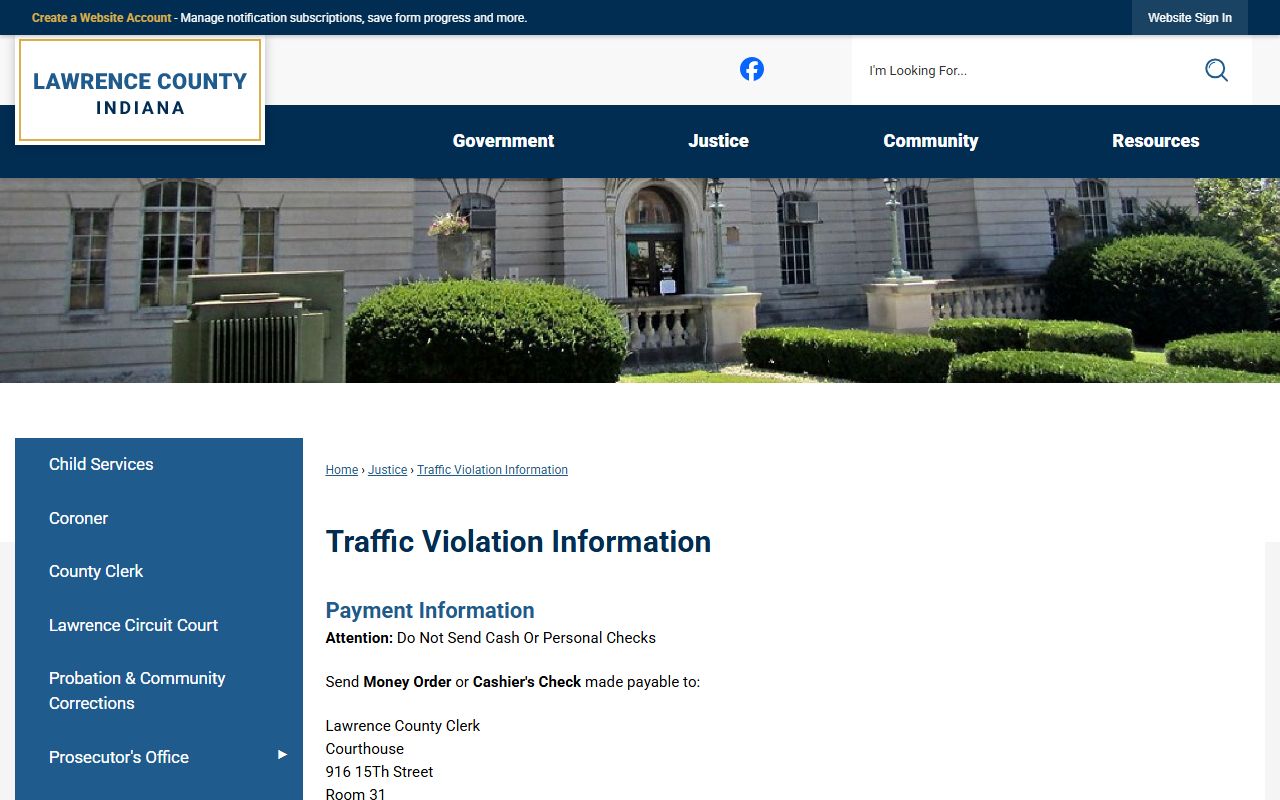Open County Clerk sidebar link

click(159, 571)
